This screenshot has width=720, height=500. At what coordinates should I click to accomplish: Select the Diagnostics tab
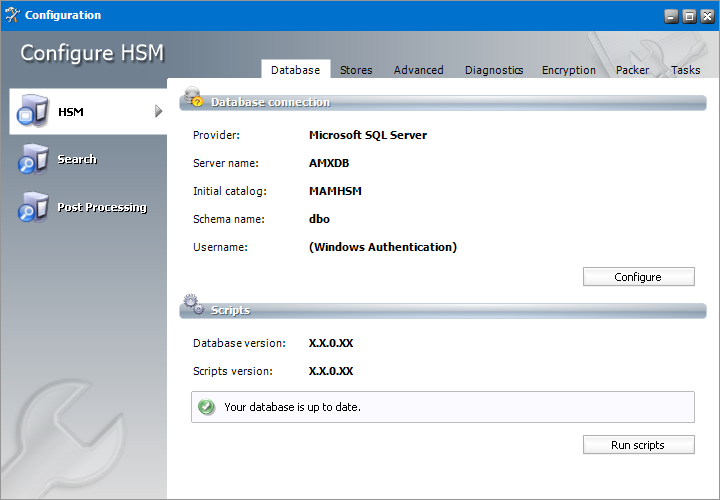493,70
